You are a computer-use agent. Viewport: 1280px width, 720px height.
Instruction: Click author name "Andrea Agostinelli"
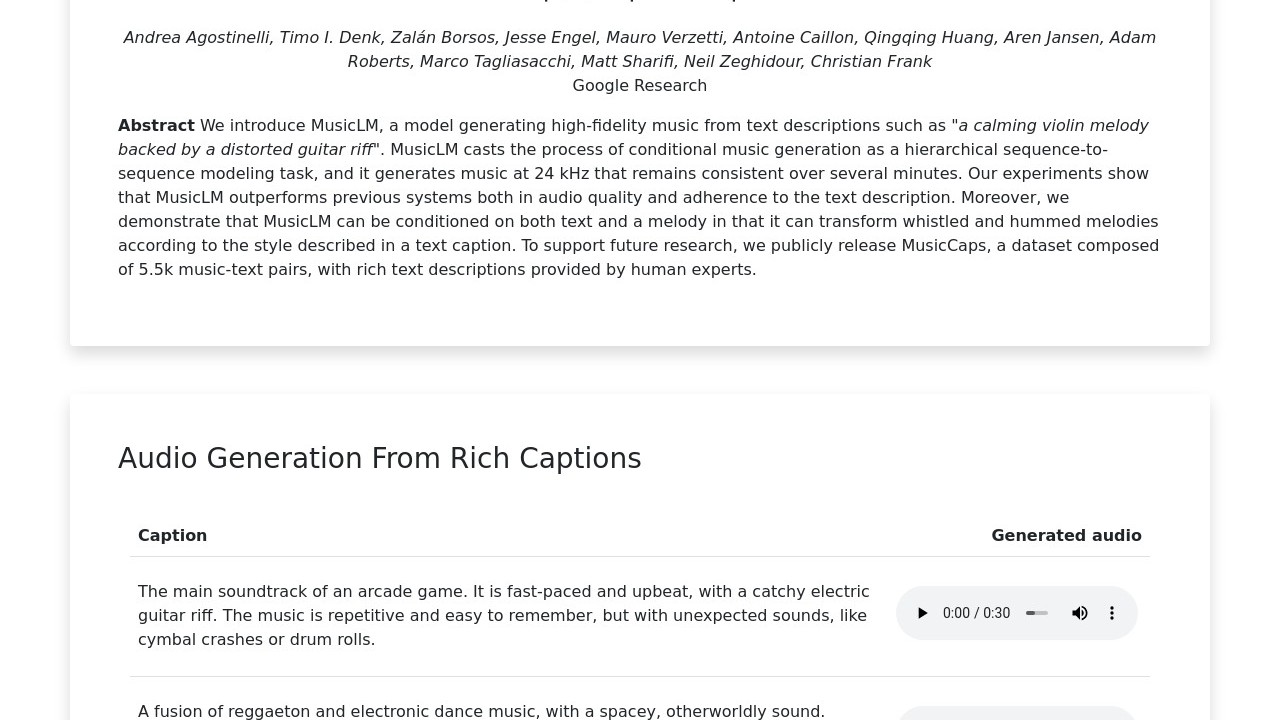[x=197, y=37]
